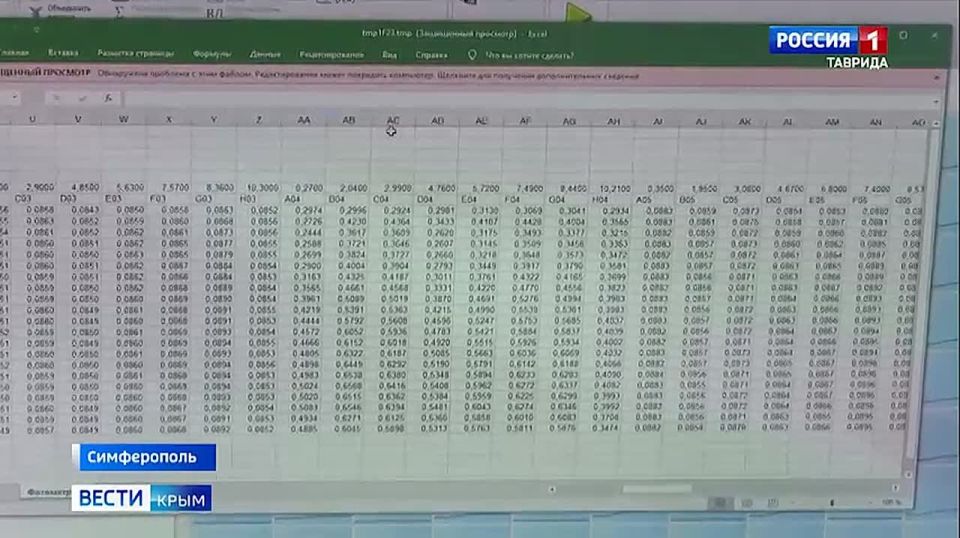Switch to Разметка страницы tab

tap(136, 53)
